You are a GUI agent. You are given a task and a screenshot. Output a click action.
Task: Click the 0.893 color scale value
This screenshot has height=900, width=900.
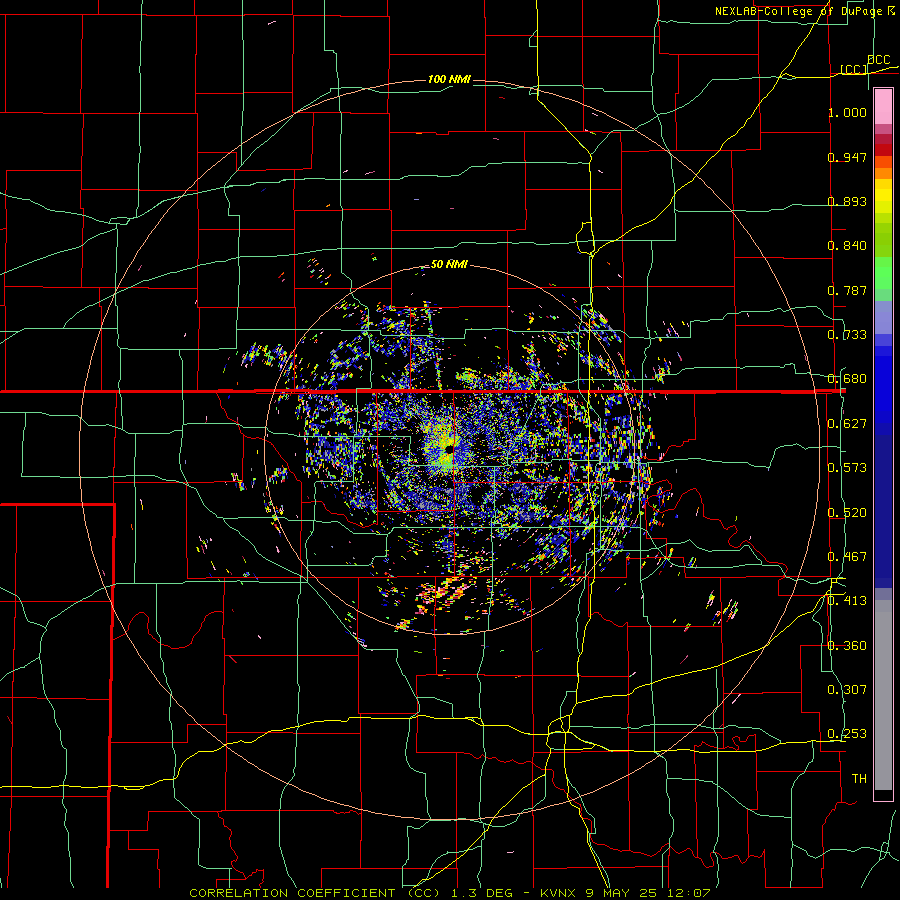(x=847, y=201)
